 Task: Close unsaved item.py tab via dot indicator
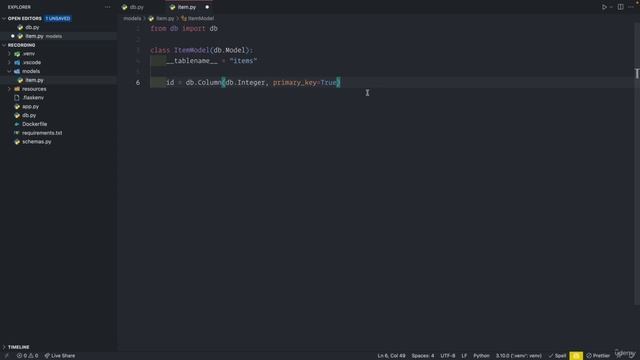pos(207,7)
